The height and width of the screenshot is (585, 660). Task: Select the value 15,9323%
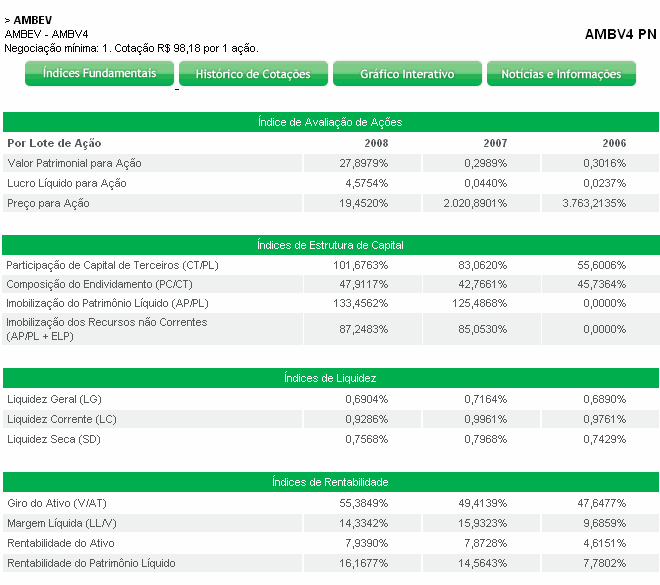click(483, 523)
